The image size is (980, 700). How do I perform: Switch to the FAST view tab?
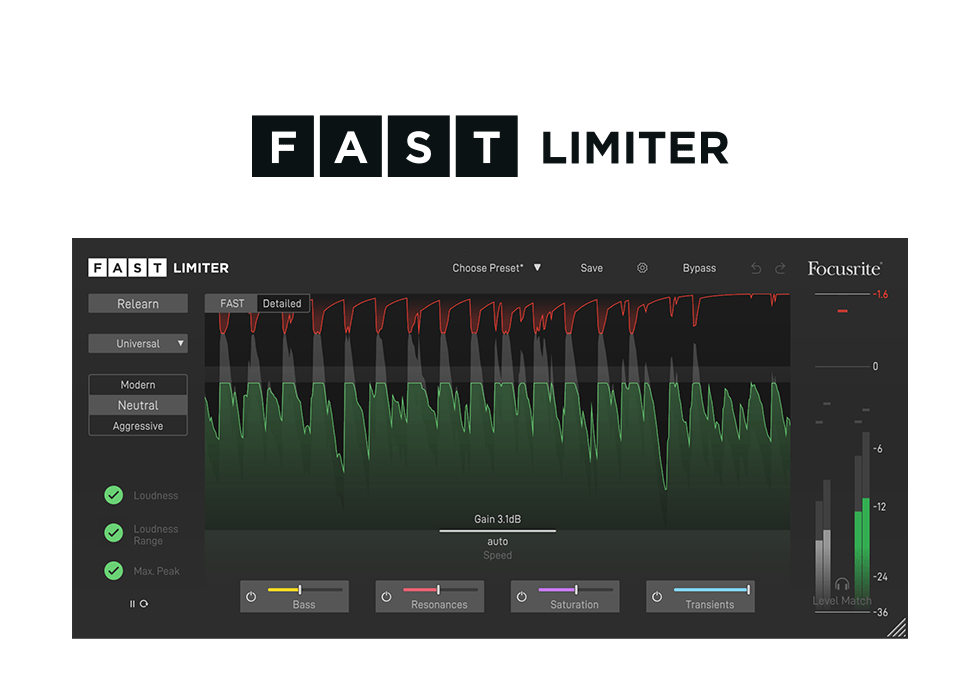(232, 303)
